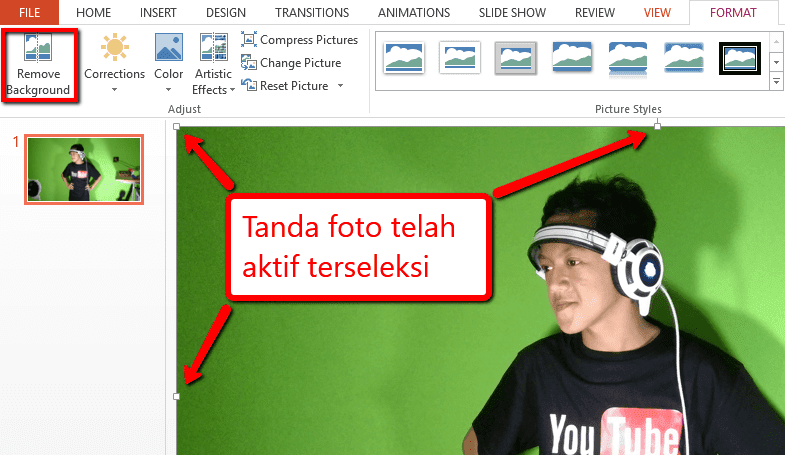
Task: Select slide 1 thumbnail
Action: (x=84, y=169)
